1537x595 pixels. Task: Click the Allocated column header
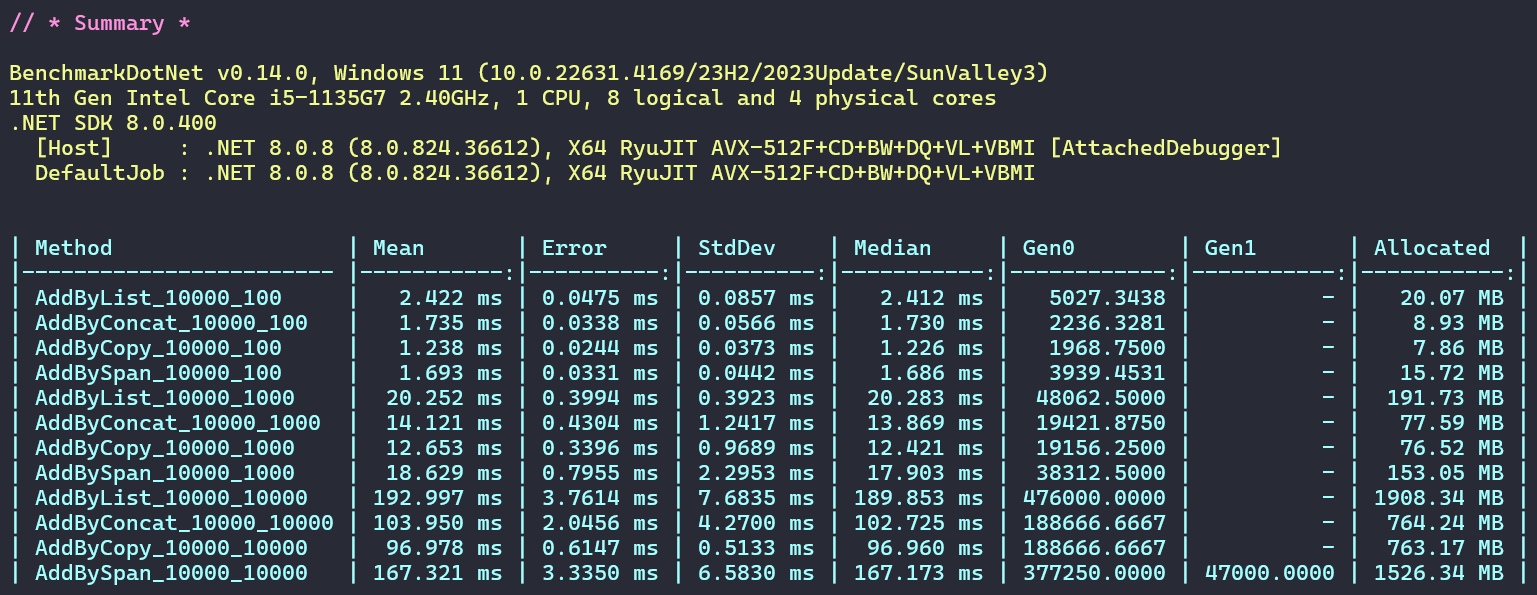coord(1431,248)
